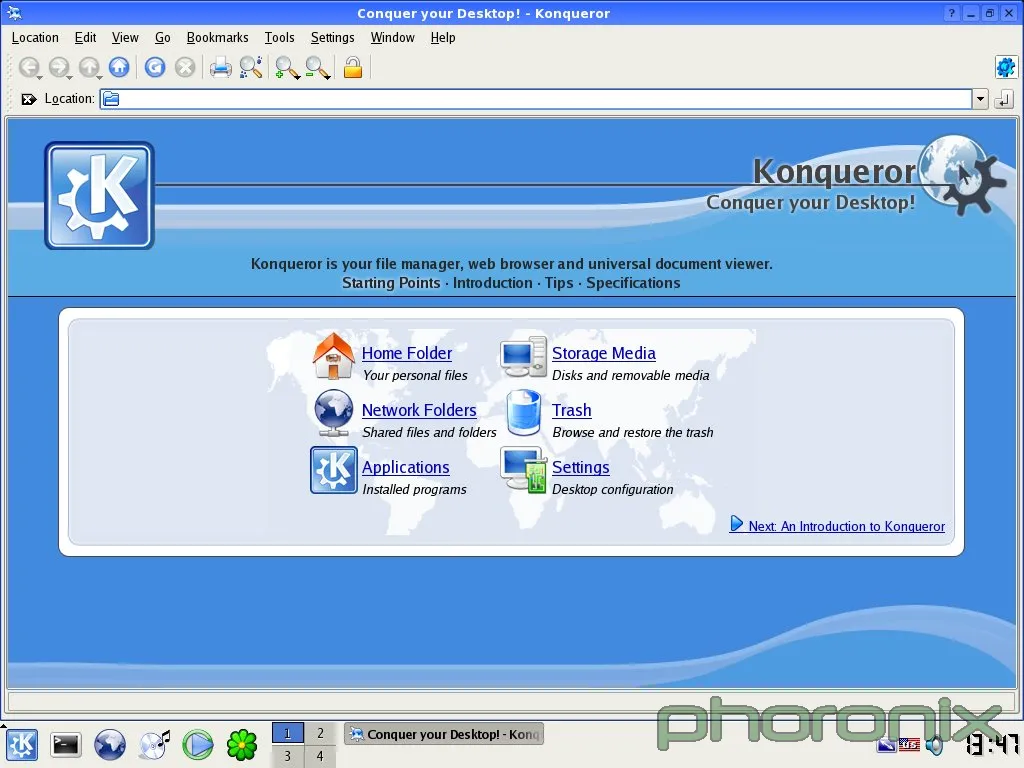Click the Up arrow toolbar icon
Viewport: 1024px width, 768px height.
89,67
